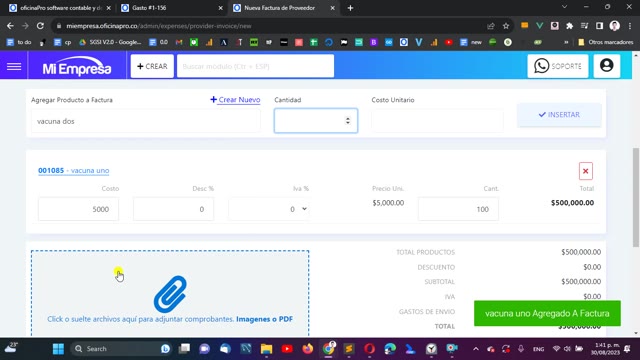640x360 pixels.
Task: Expand the system tray hidden icons chevron
Action: (x=476, y=349)
